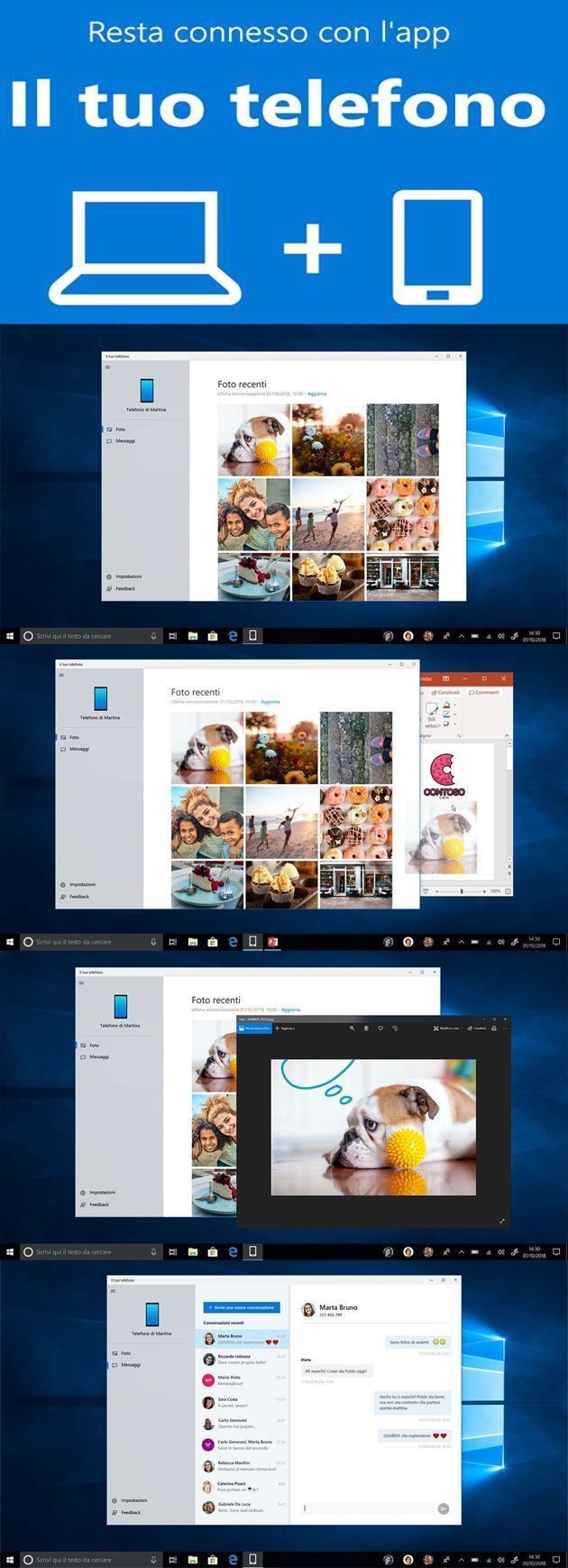Click the message text input field

[x=368, y=1508]
